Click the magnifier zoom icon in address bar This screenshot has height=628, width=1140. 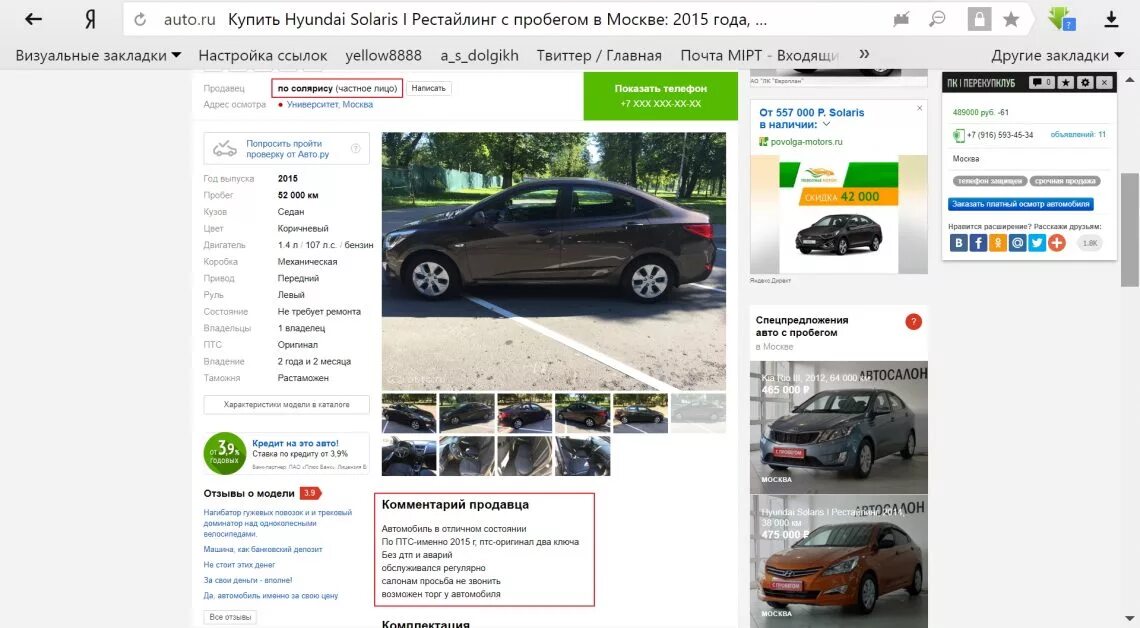click(935, 18)
